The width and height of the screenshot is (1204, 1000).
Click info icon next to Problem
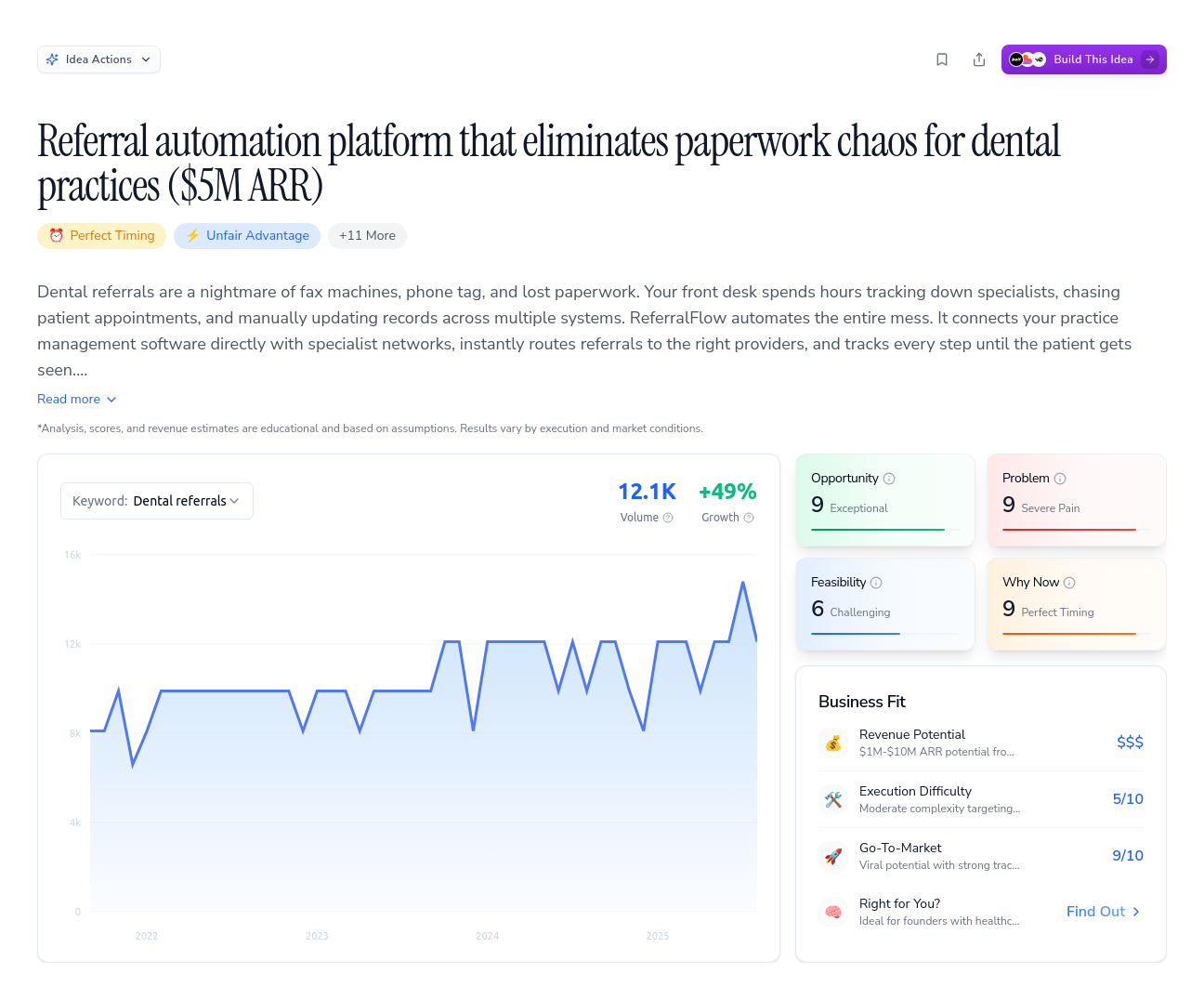[1060, 479]
